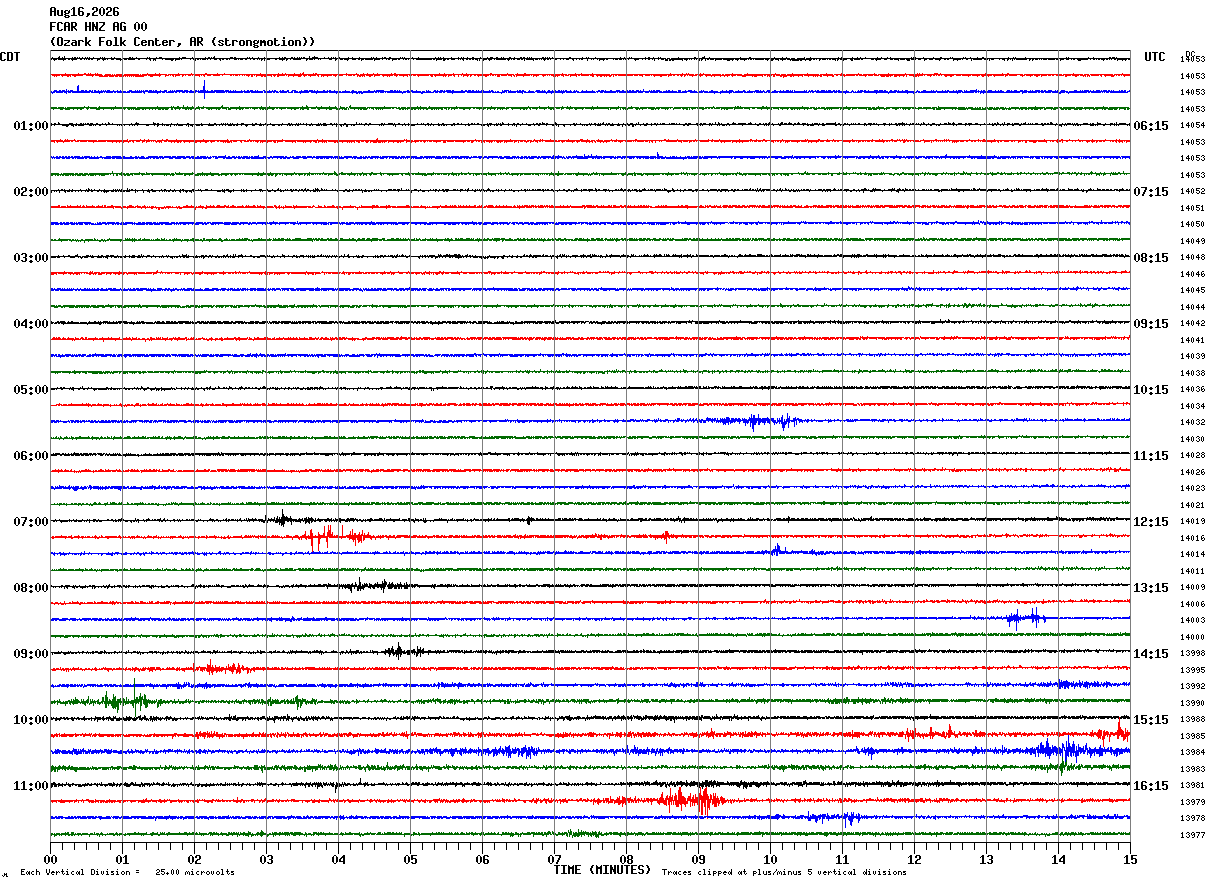
Task: Click the 00 minute tick on the axis
Action: pos(50,859)
